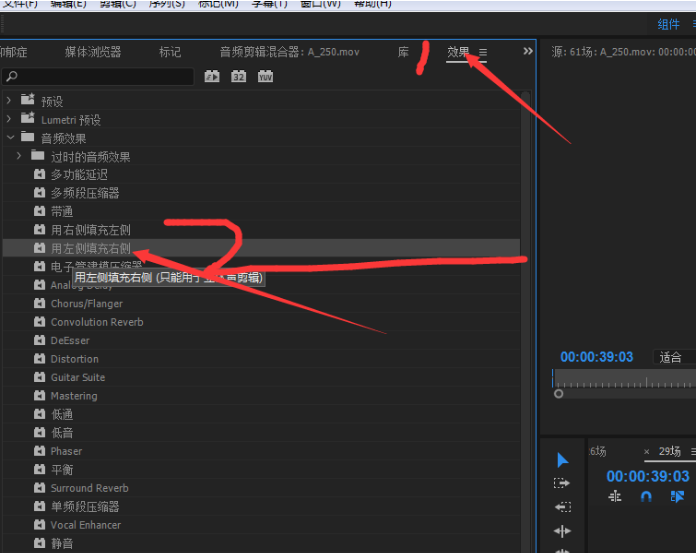
Task: Select the Selection tool arrow
Action: (562, 460)
